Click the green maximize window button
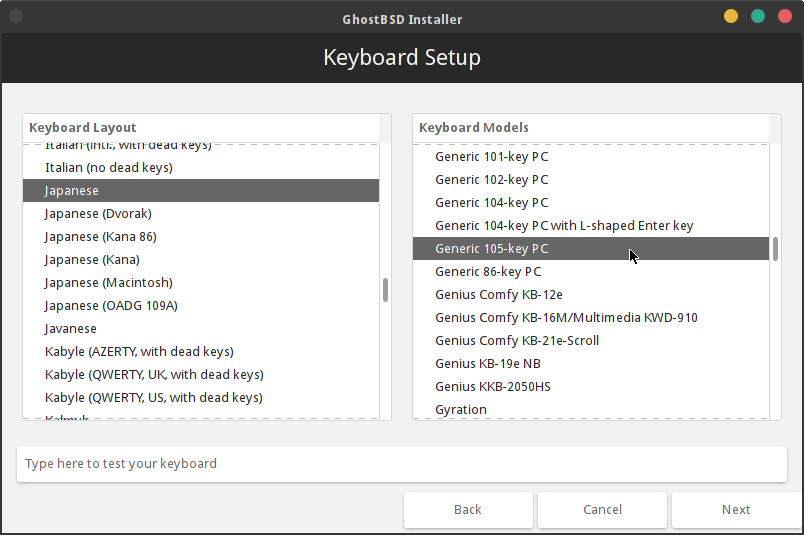Screen dimensions: 804x535 (758, 17)
